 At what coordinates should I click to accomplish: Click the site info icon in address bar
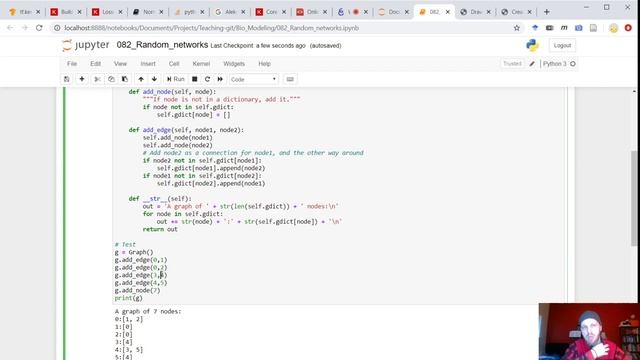pyautogui.click(x=57, y=28)
